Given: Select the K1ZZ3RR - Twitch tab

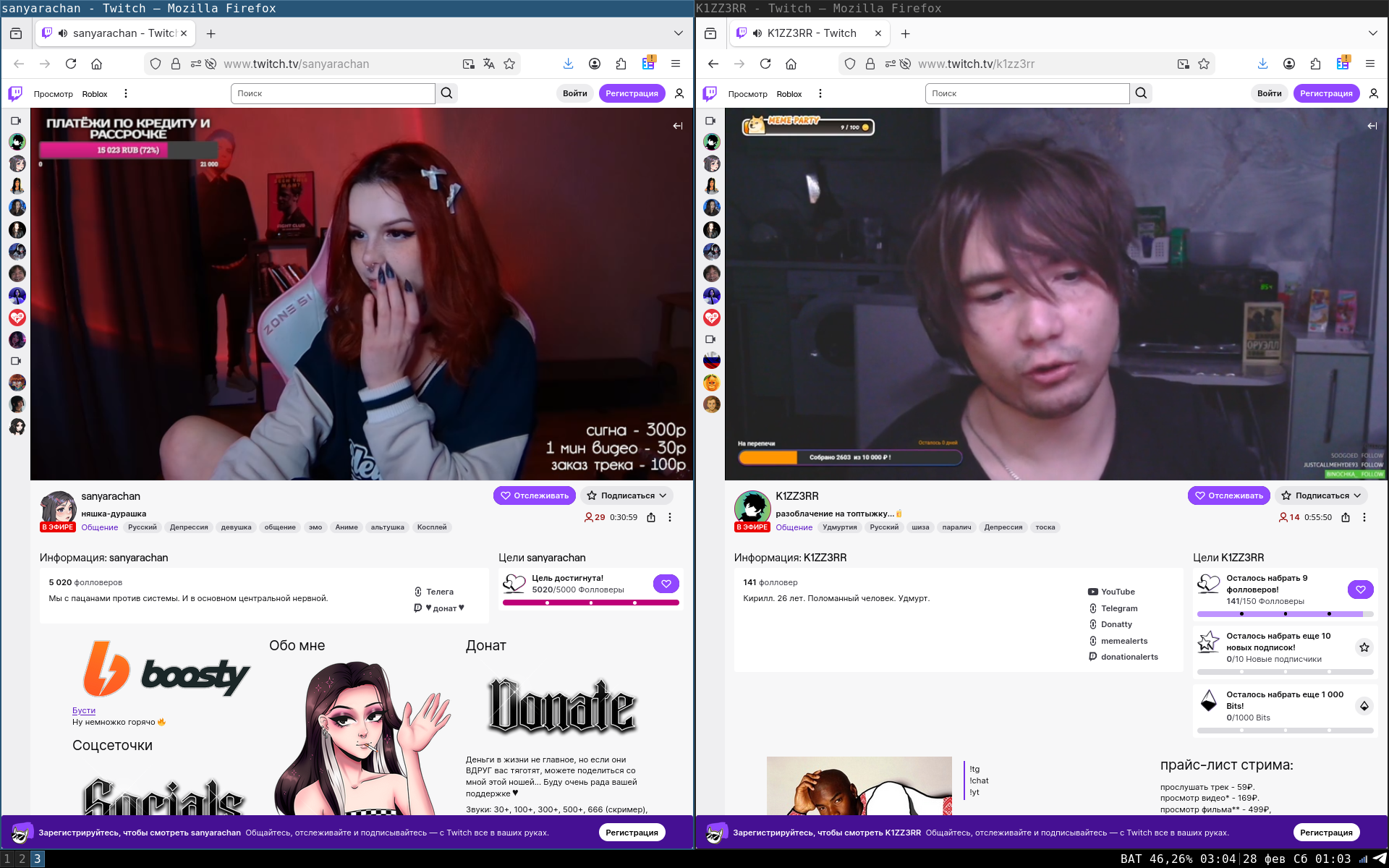Looking at the screenshot, I should coord(810,33).
